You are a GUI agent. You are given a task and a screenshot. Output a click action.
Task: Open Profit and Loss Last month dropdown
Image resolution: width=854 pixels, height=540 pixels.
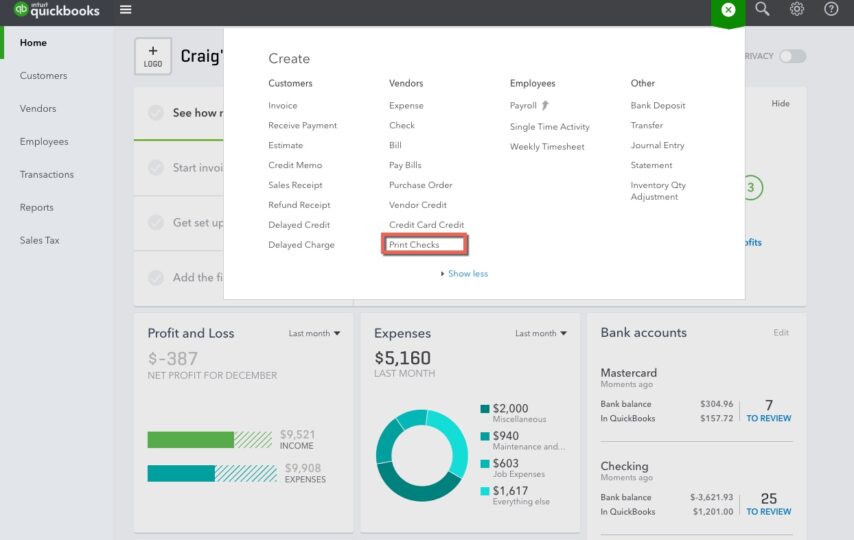314,333
